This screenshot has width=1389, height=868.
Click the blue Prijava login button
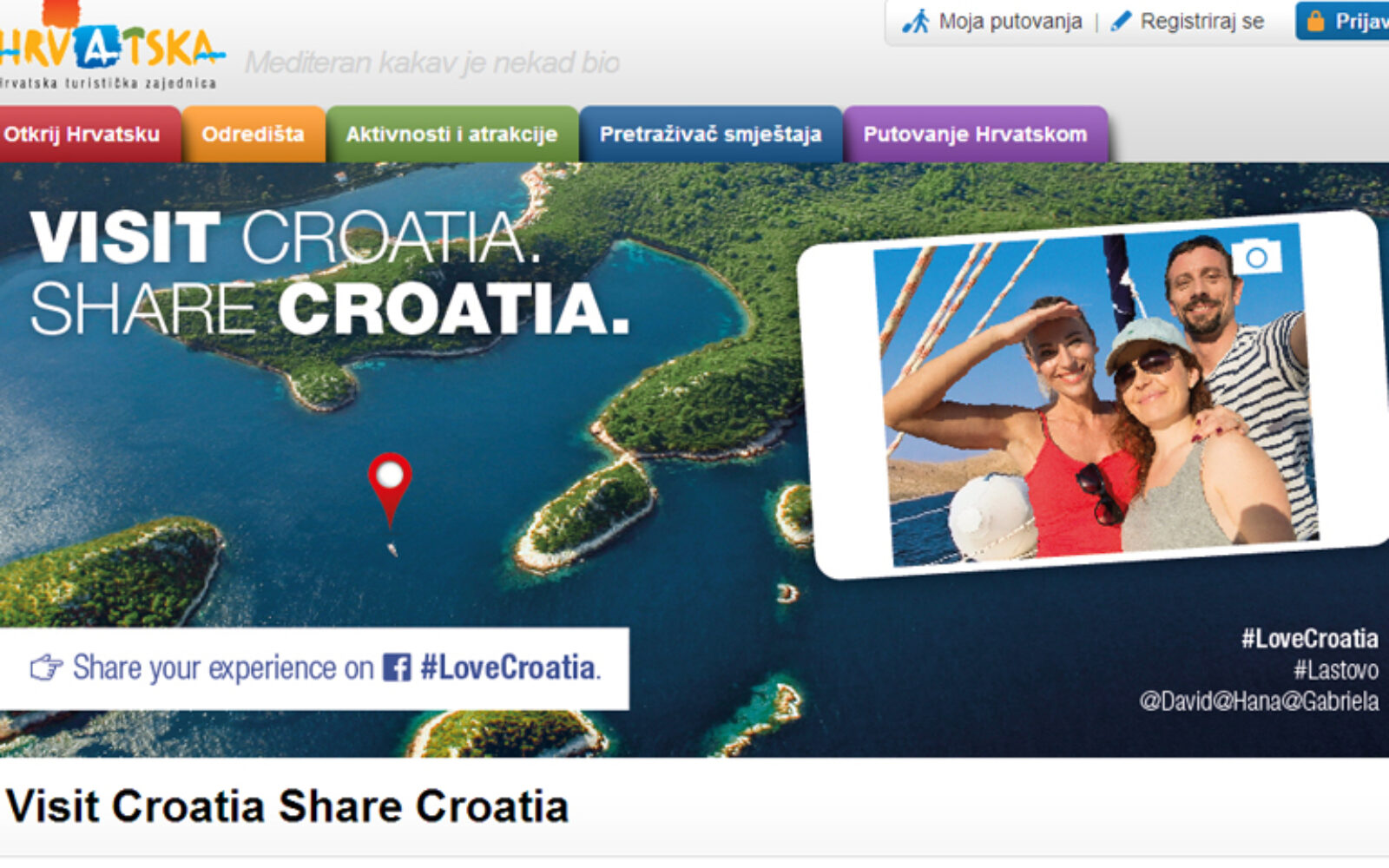(x=1342, y=21)
